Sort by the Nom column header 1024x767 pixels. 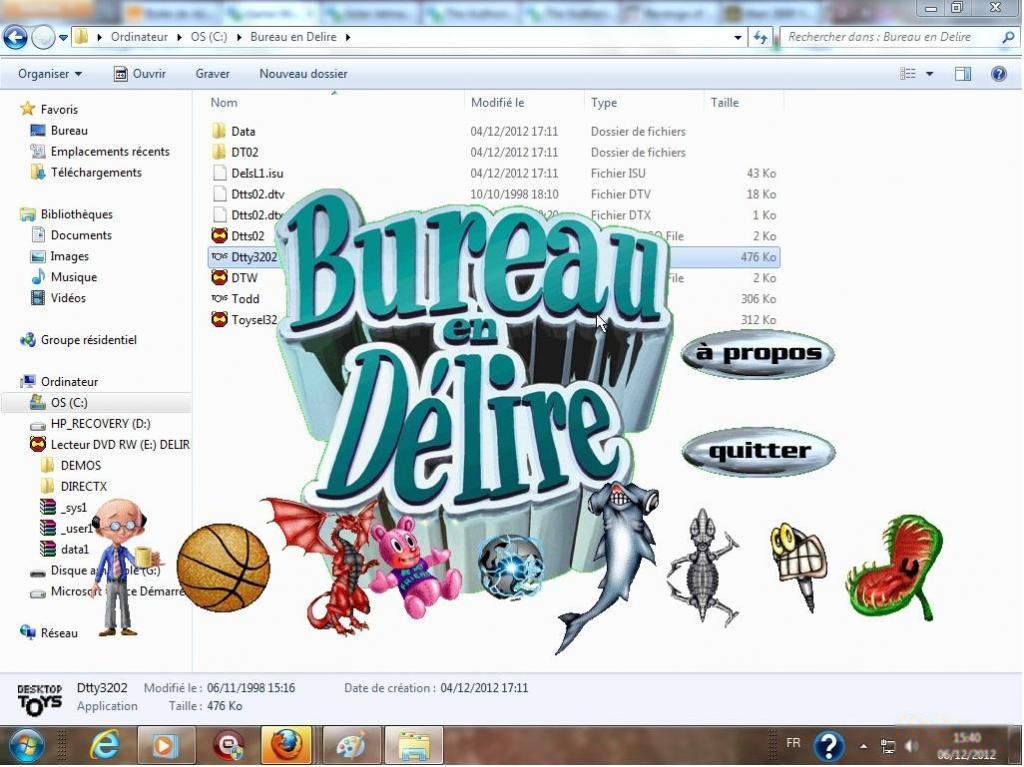point(224,103)
